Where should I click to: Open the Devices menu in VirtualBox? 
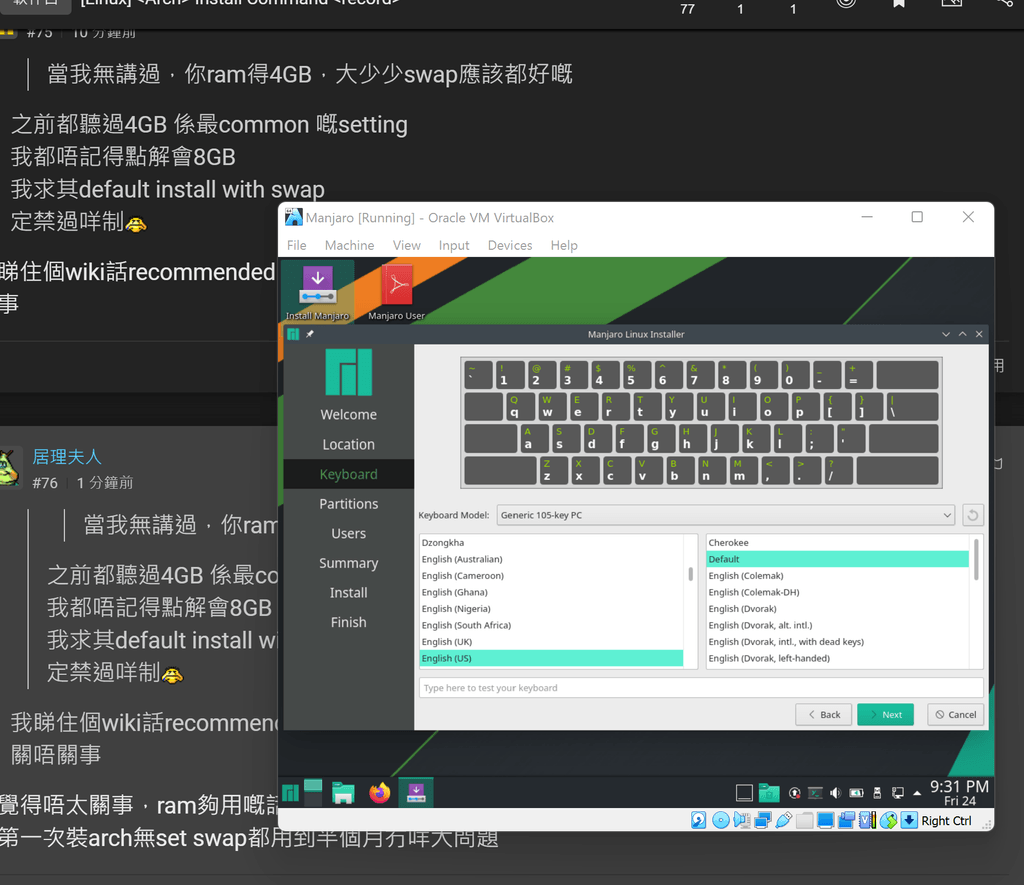[509, 245]
